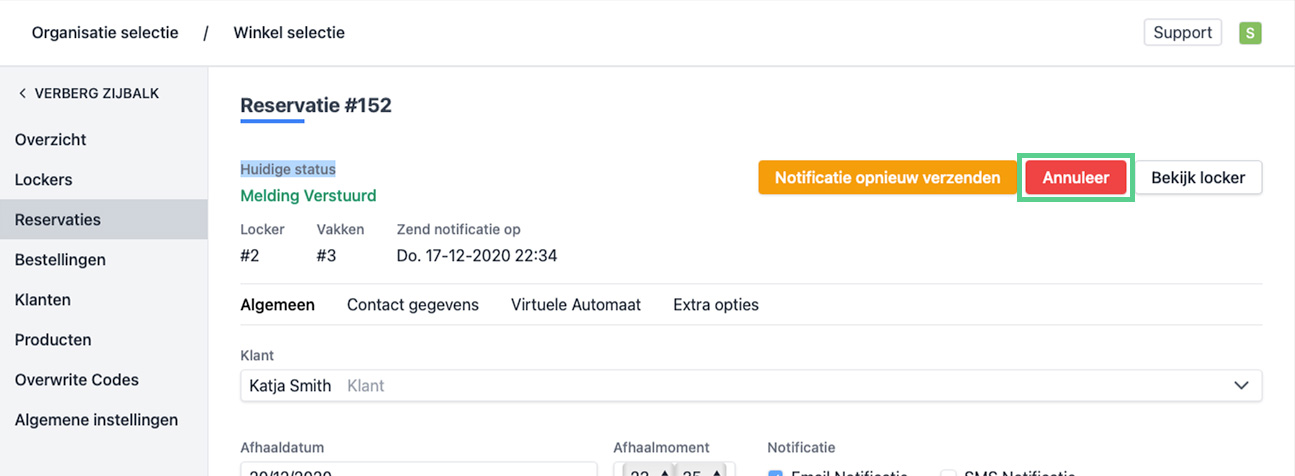Click the Organisatie selectie breadcrumb
This screenshot has height=476, width=1295.
pos(105,33)
